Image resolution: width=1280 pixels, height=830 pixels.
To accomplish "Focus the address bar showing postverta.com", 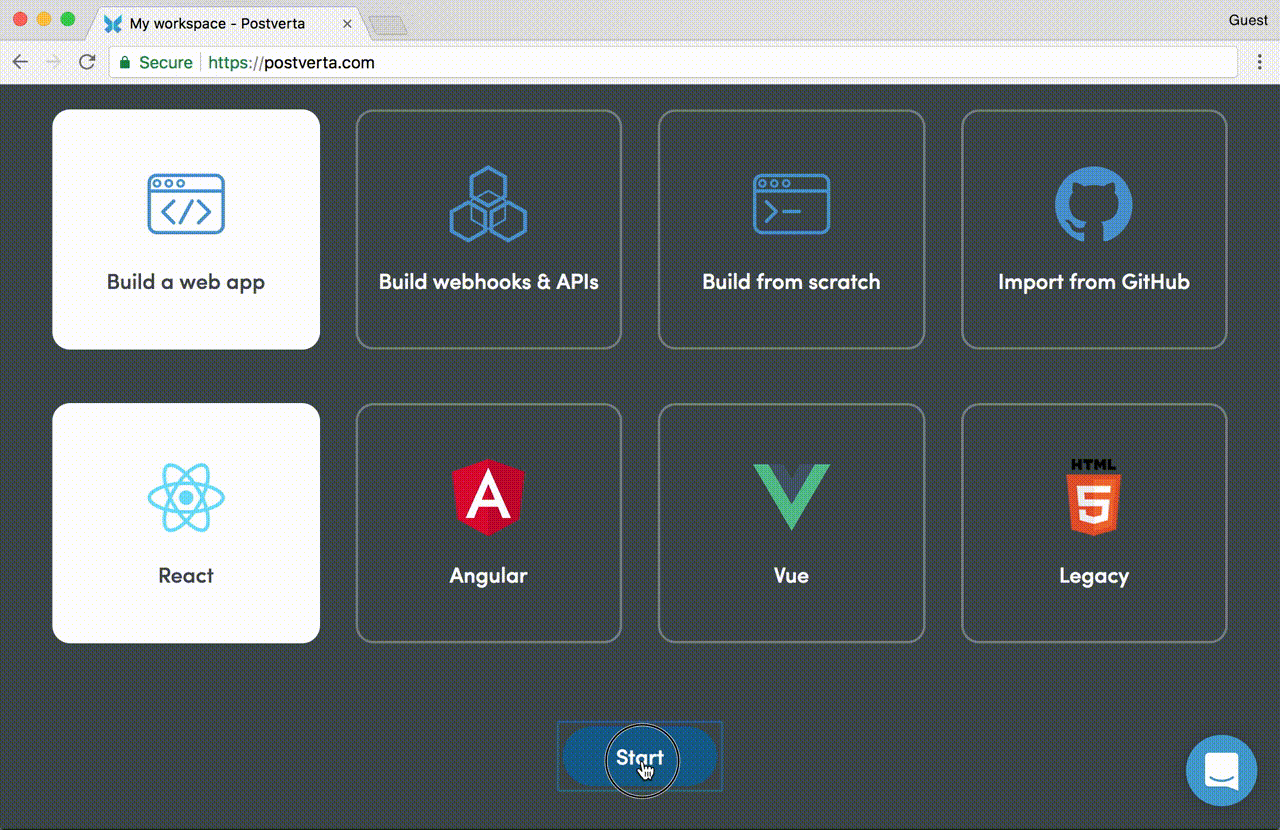I will (675, 62).
